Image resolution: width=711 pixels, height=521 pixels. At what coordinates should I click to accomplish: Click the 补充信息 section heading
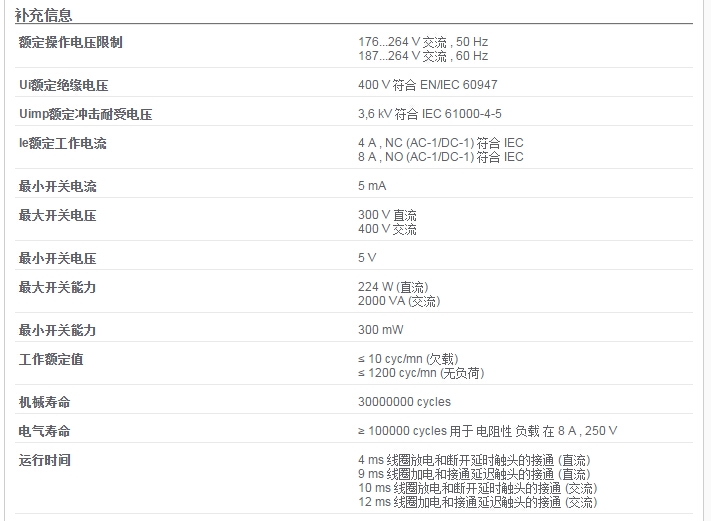pos(44,15)
